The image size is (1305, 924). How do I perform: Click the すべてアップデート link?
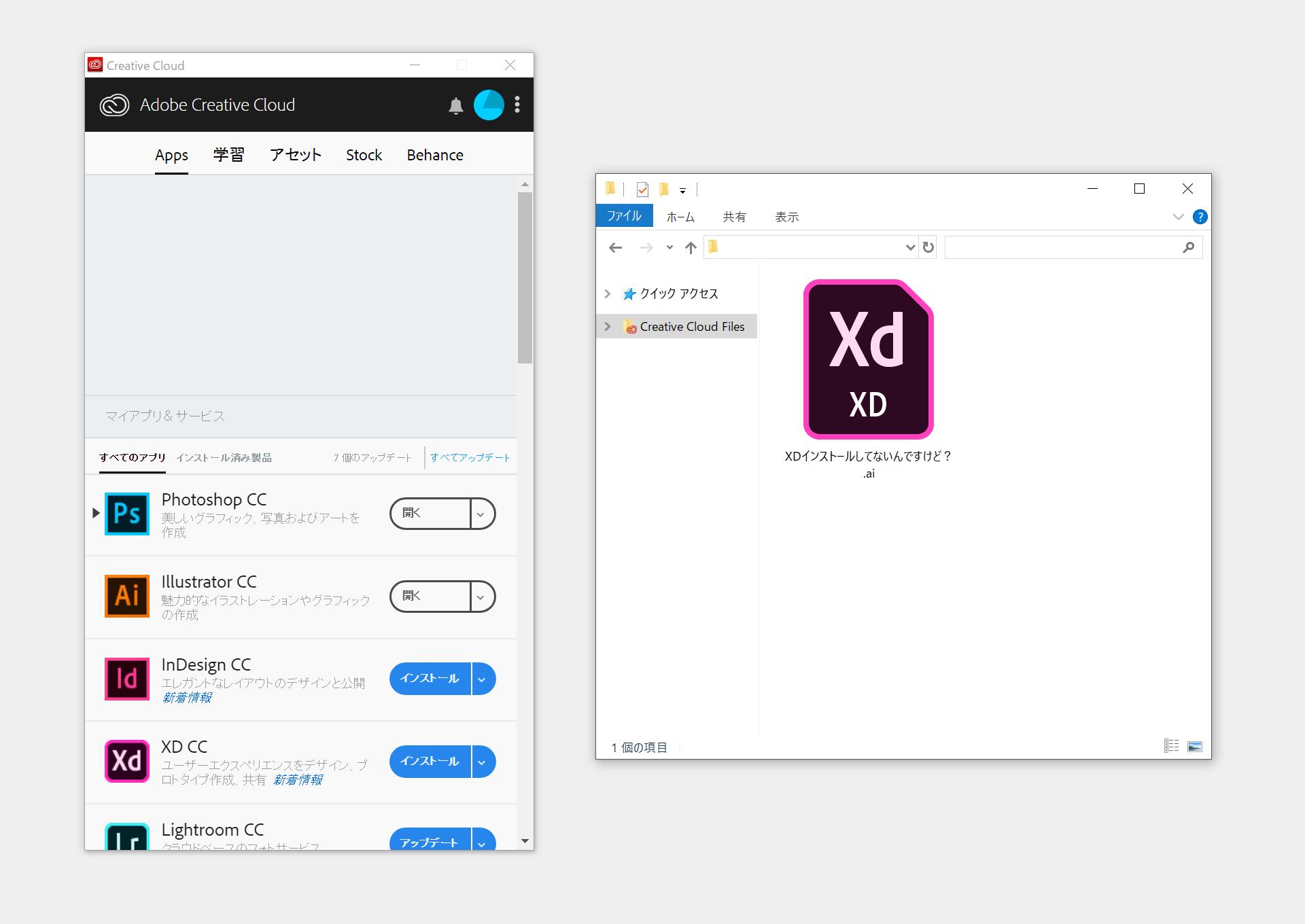[470, 457]
